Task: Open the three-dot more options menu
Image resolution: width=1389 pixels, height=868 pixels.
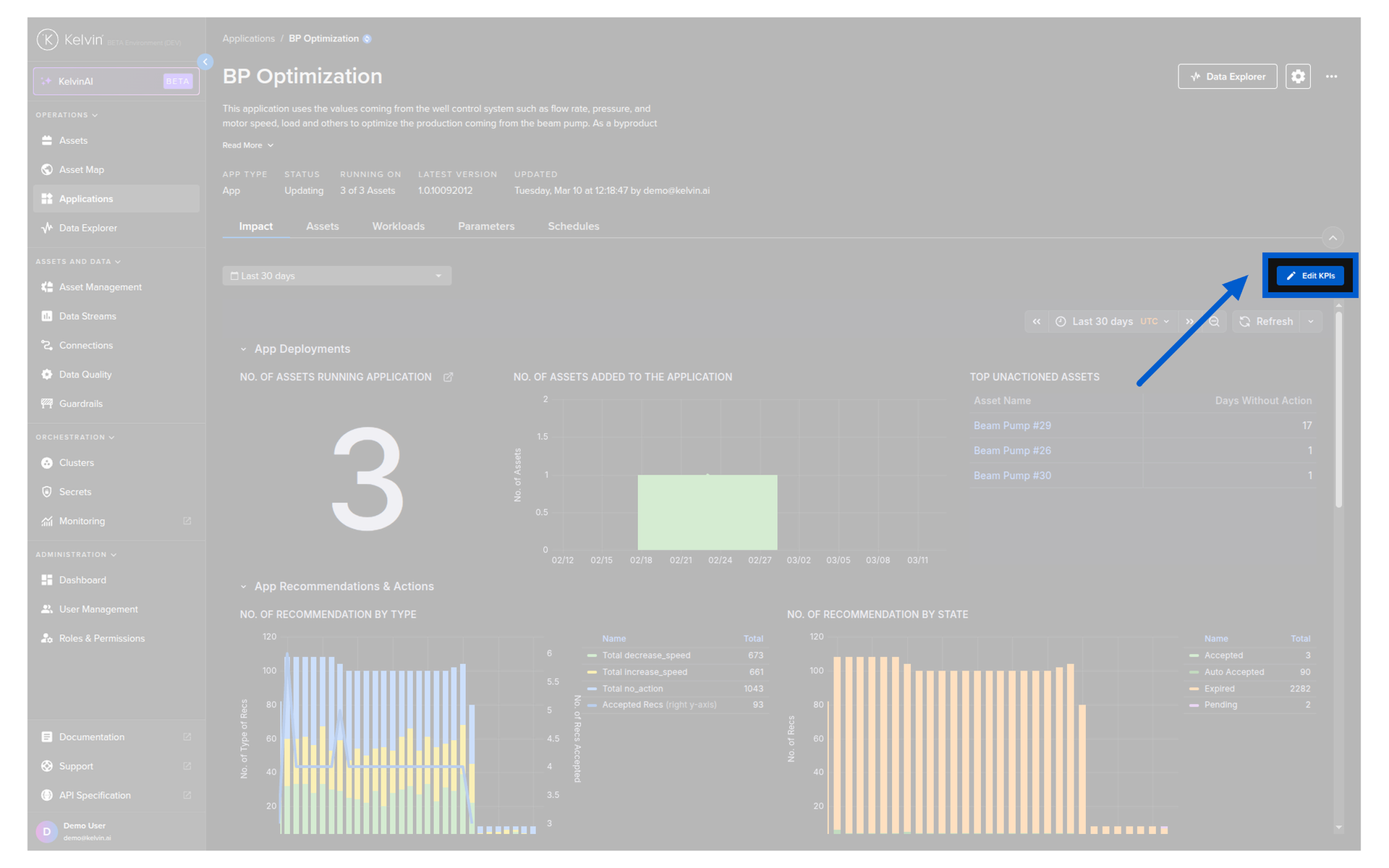Action: (1331, 76)
